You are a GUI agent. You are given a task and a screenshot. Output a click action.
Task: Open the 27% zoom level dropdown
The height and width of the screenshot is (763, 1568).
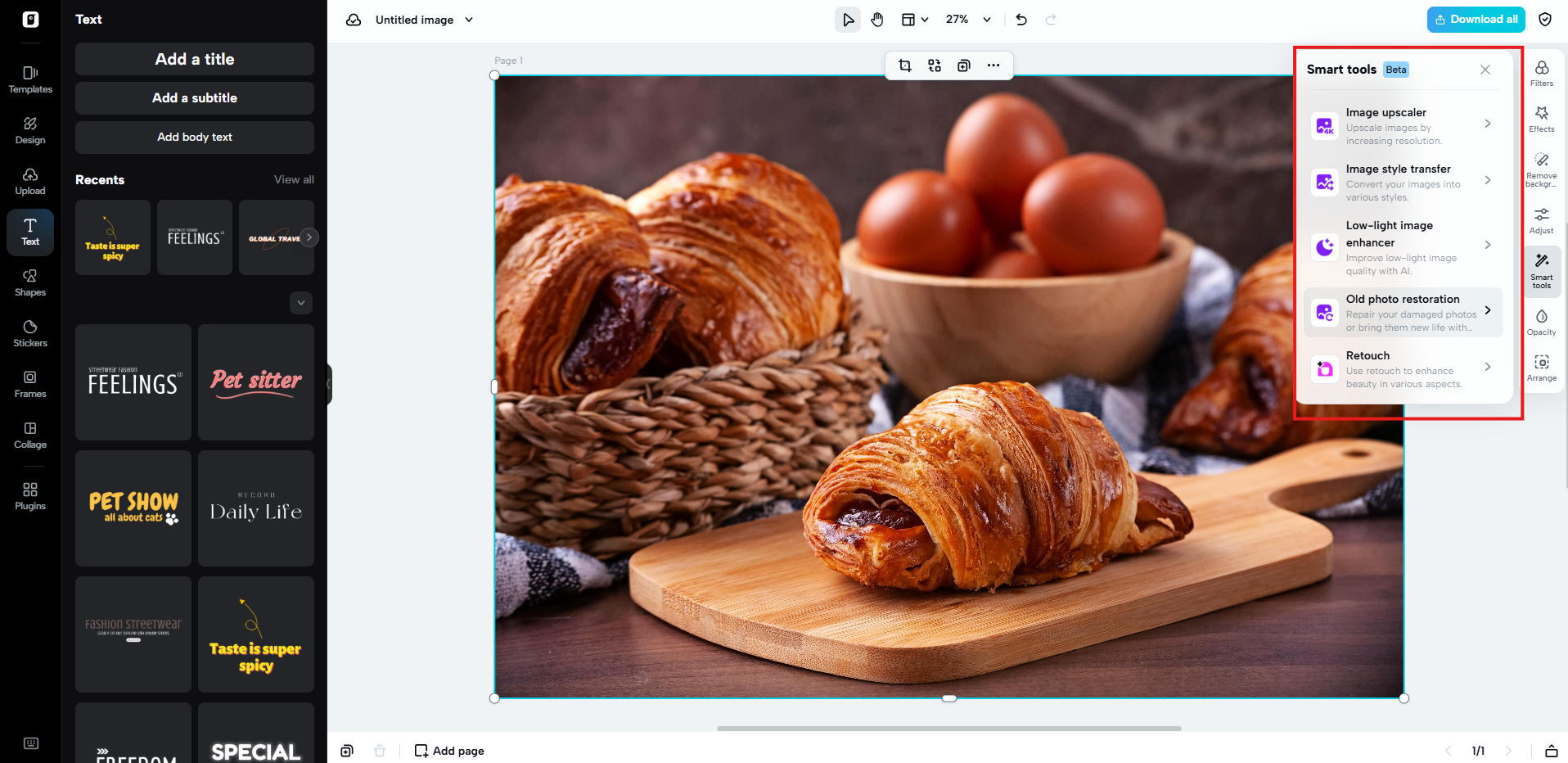tap(969, 20)
